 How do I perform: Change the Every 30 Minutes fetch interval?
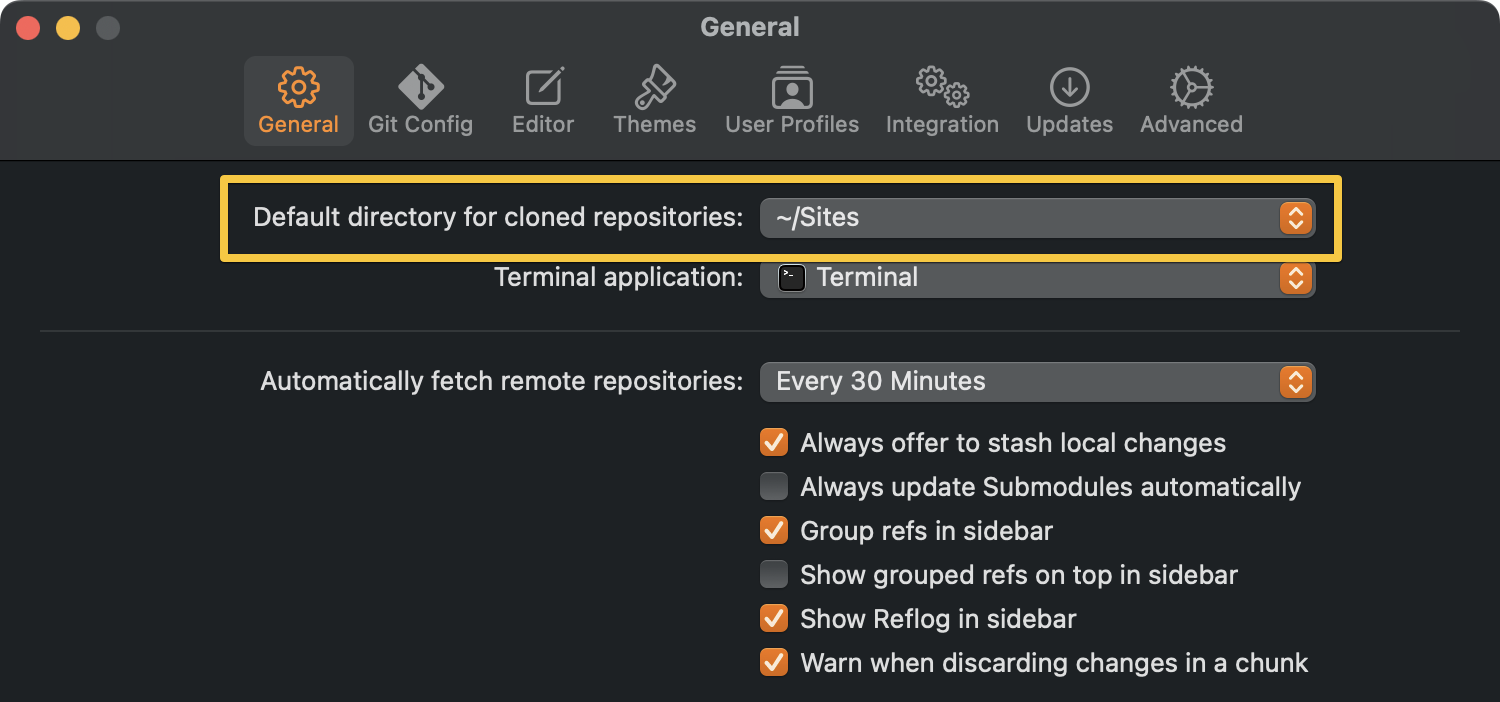click(x=1295, y=381)
